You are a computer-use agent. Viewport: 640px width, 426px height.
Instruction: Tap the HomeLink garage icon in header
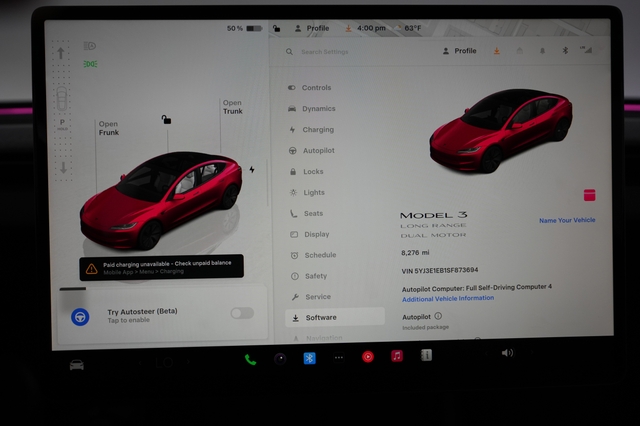pyautogui.click(x=520, y=51)
